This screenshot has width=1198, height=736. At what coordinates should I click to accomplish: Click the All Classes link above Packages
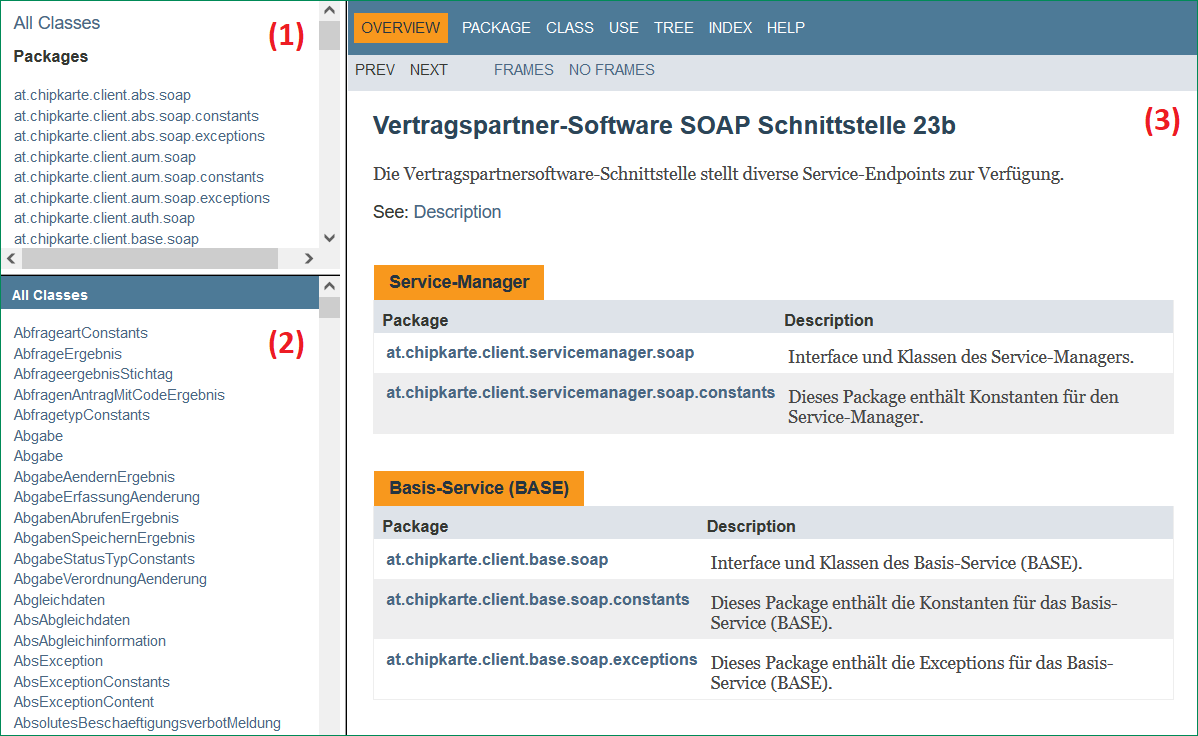(x=57, y=23)
